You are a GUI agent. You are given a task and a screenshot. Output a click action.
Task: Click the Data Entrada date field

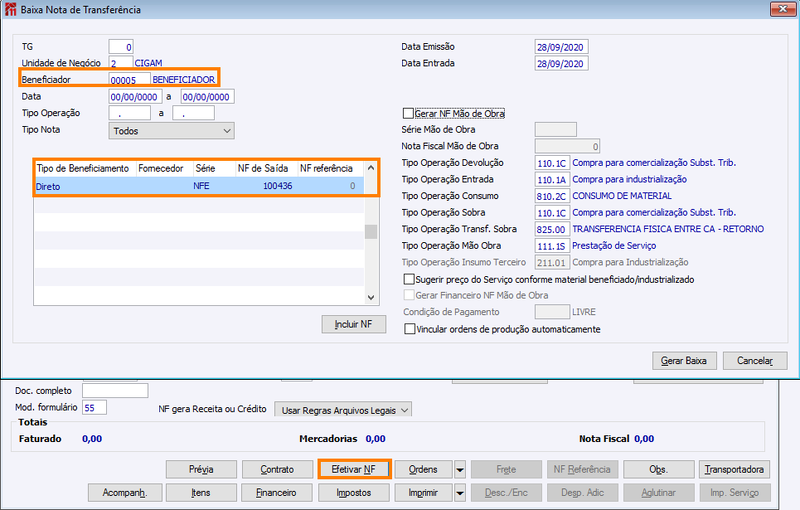(561, 64)
